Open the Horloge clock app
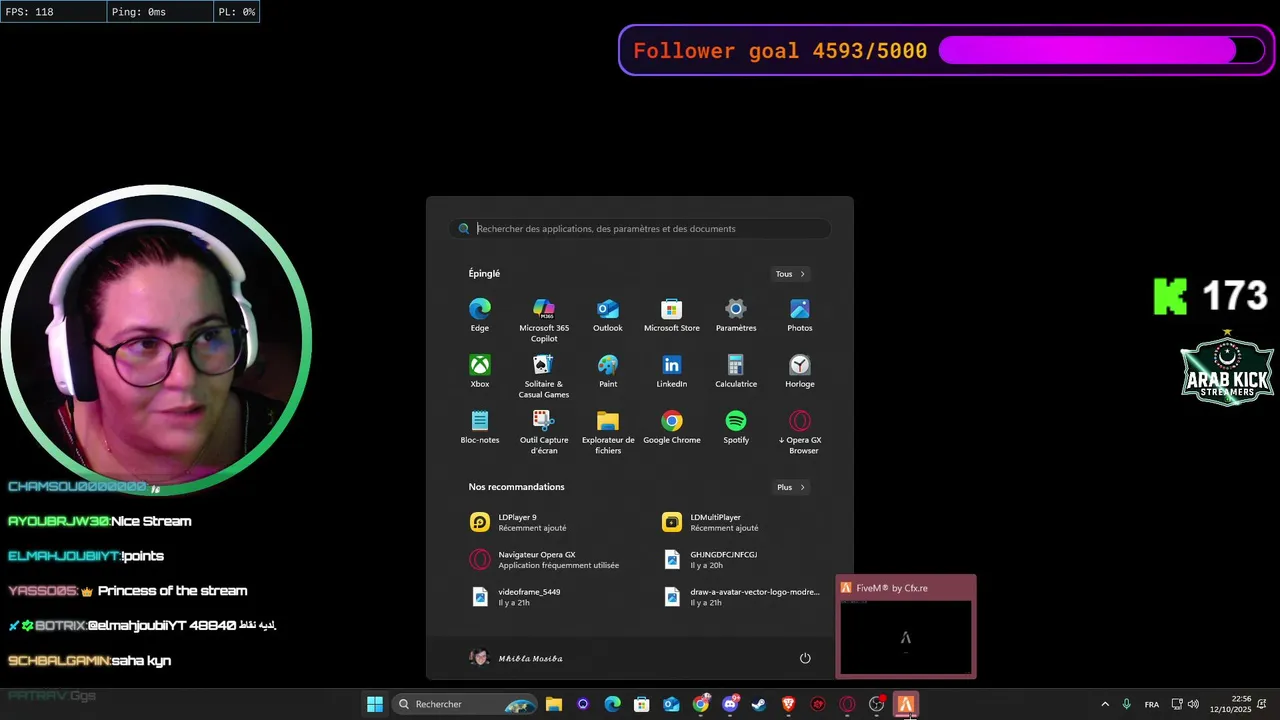The width and height of the screenshot is (1280, 720). pos(800,370)
